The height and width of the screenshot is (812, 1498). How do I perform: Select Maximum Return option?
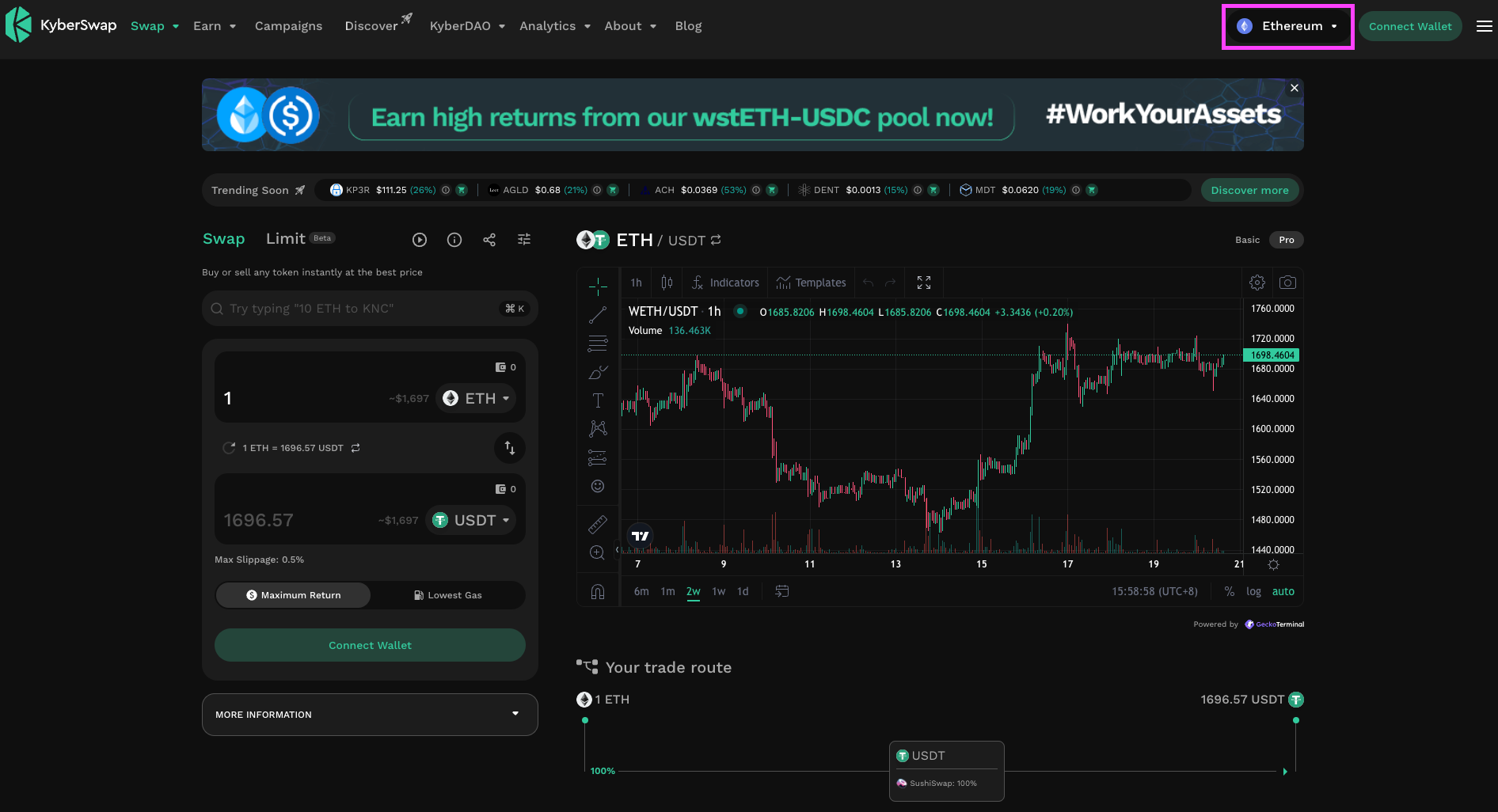293,595
